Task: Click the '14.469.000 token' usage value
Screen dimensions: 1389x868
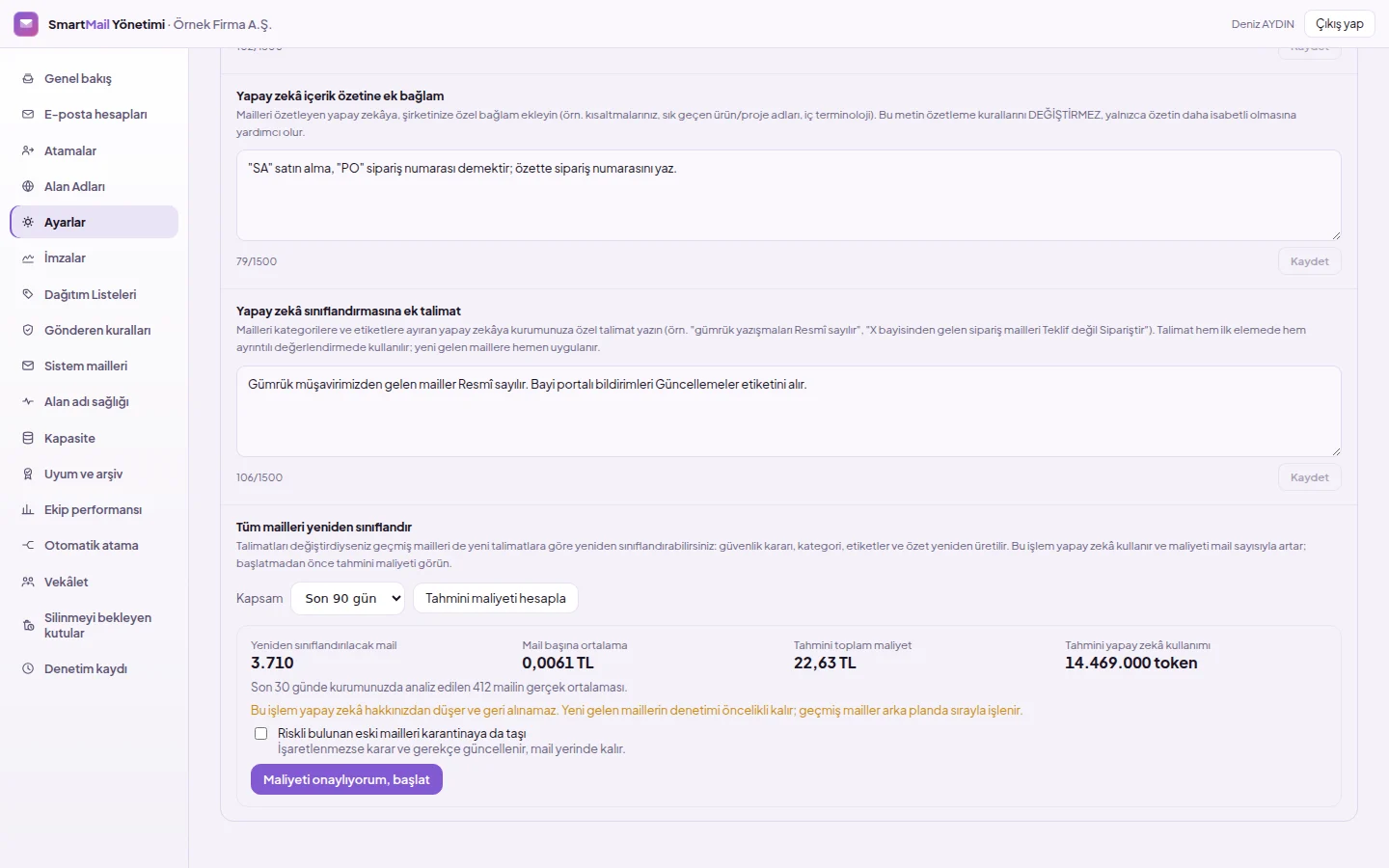Action: pos(1130,664)
